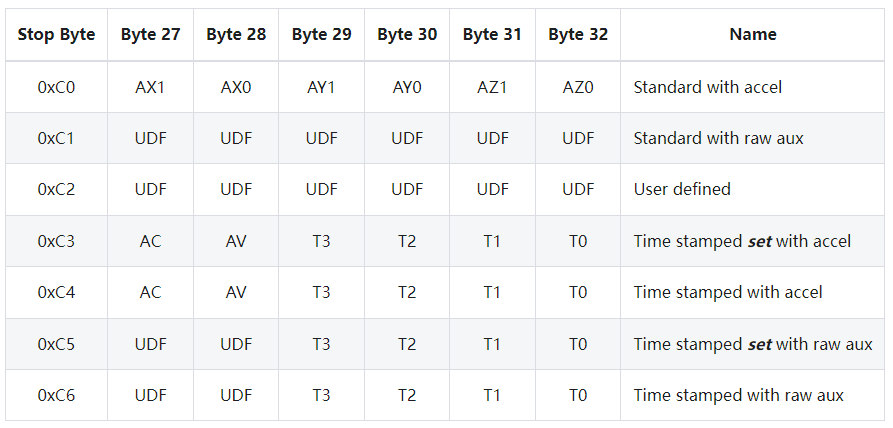Click the 0xC0 stop byte cell

pyautogui.click(x=56, y=87)
